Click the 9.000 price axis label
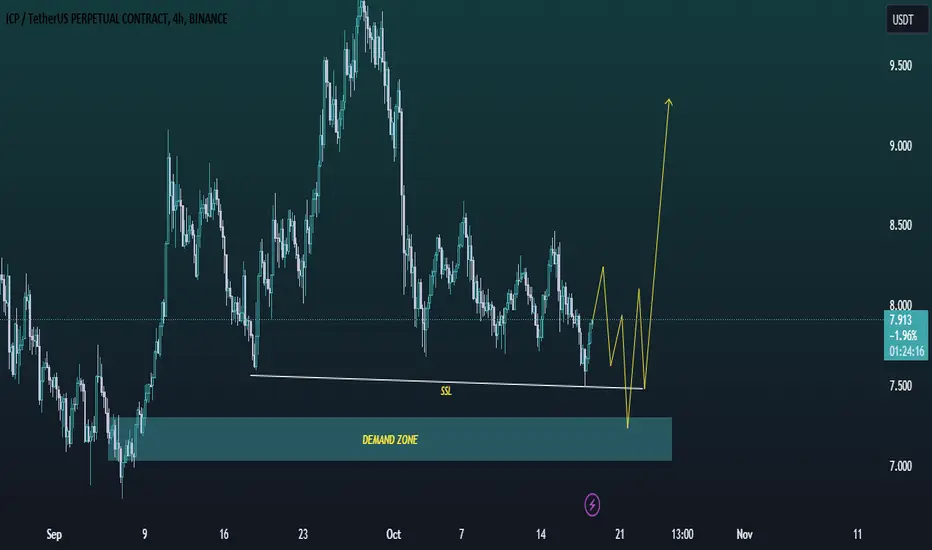 (900, 146)
